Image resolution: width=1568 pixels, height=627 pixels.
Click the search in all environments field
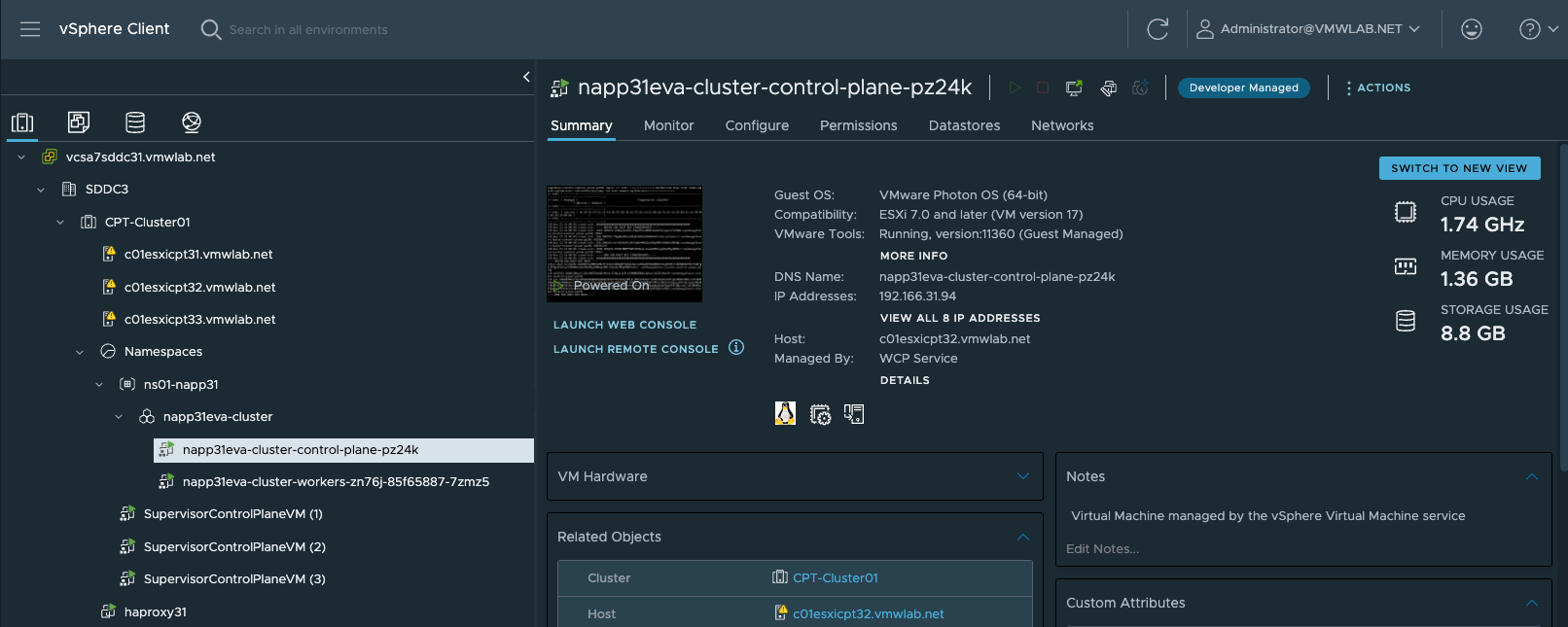tap(308, 29)
